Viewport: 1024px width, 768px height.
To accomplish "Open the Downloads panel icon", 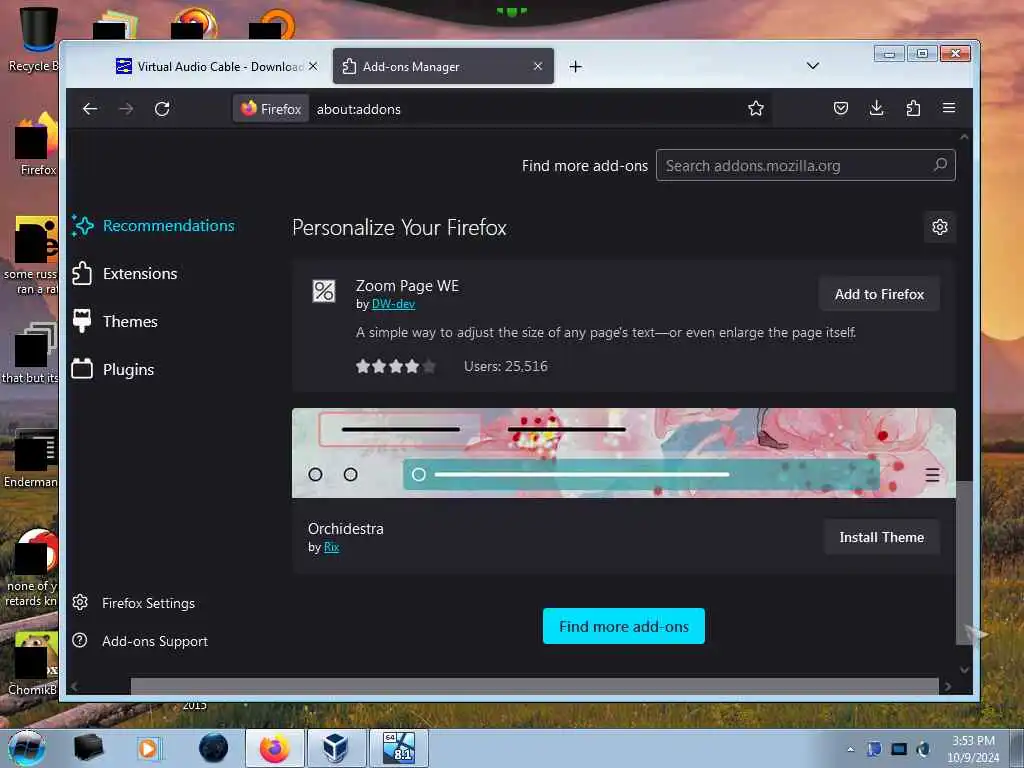I will click(876, 108).
